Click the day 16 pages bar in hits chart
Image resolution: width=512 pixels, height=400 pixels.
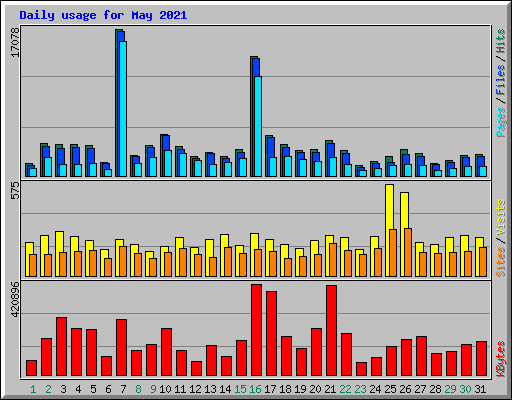click(x=258, y=127)
